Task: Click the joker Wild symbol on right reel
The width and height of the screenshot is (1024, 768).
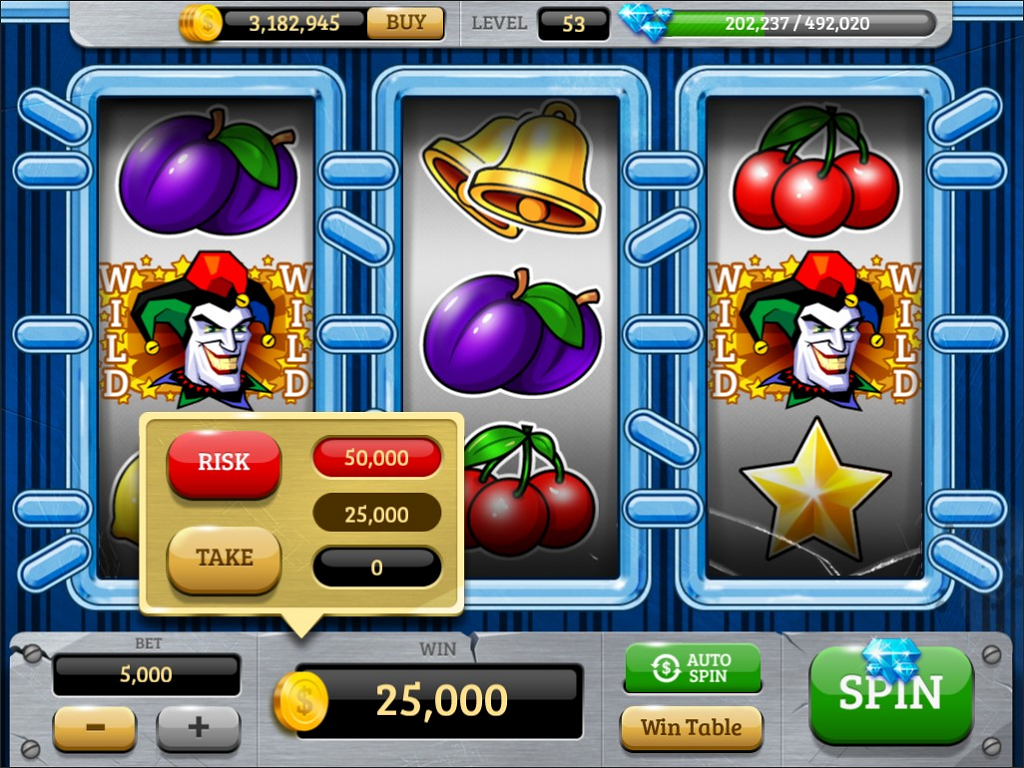Action: coord(814,328)
